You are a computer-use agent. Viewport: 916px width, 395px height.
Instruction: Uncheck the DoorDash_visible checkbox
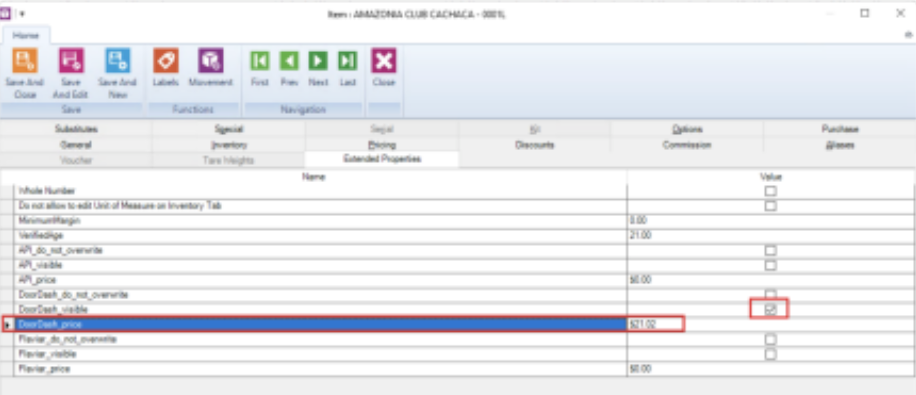[x=771, y=310]
